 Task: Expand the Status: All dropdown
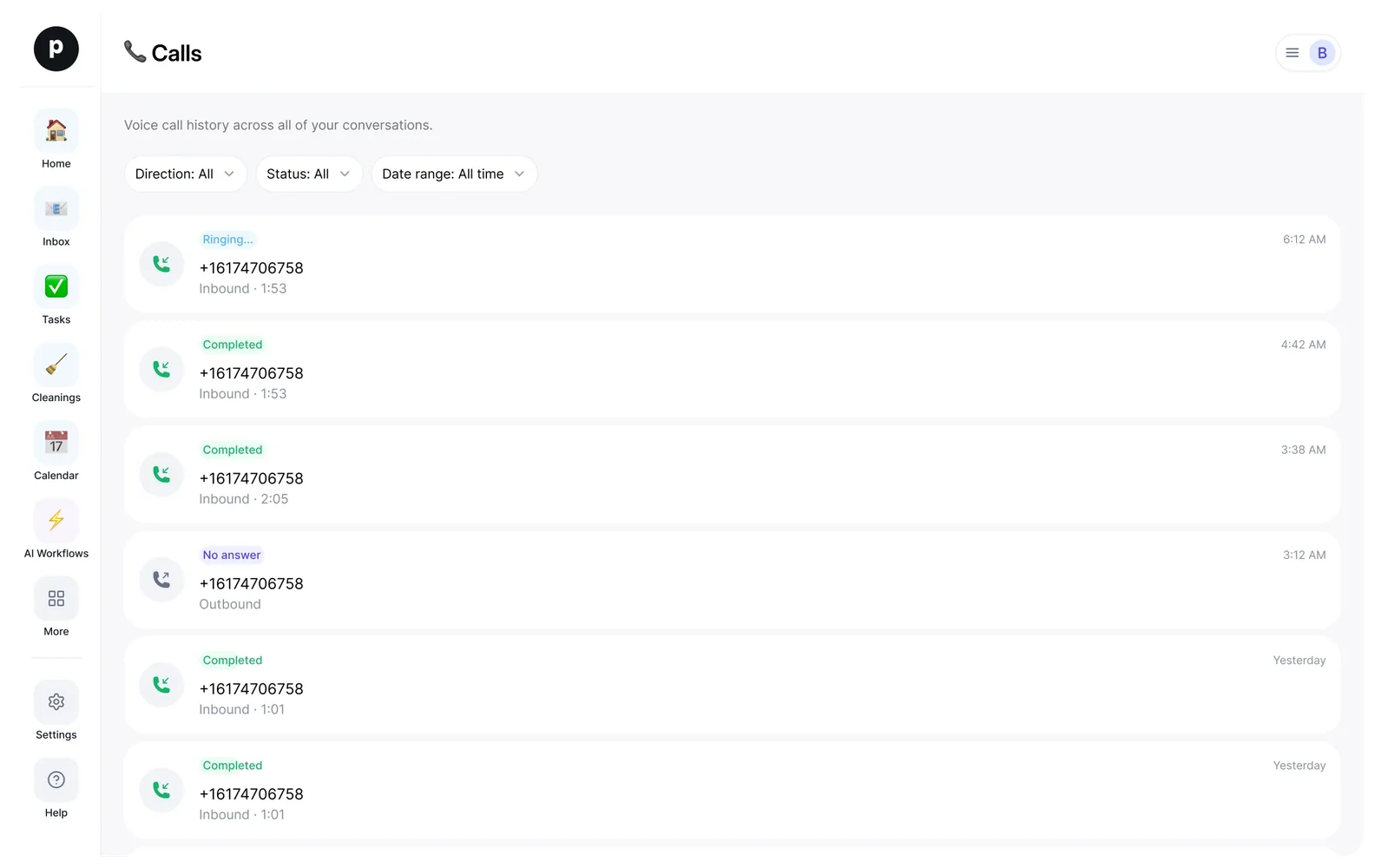(x=308, y=174)
